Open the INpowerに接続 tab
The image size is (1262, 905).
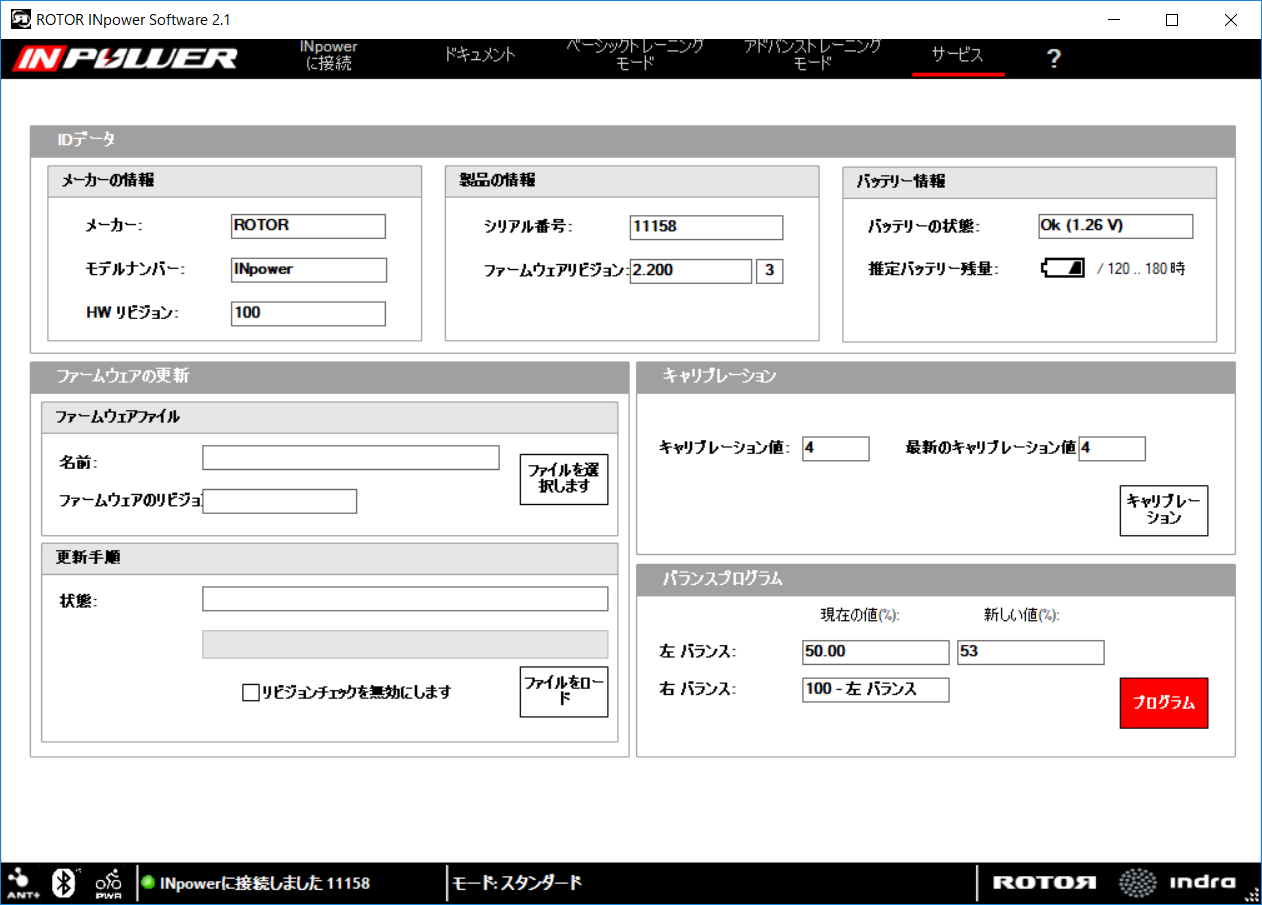coord(329,56)
